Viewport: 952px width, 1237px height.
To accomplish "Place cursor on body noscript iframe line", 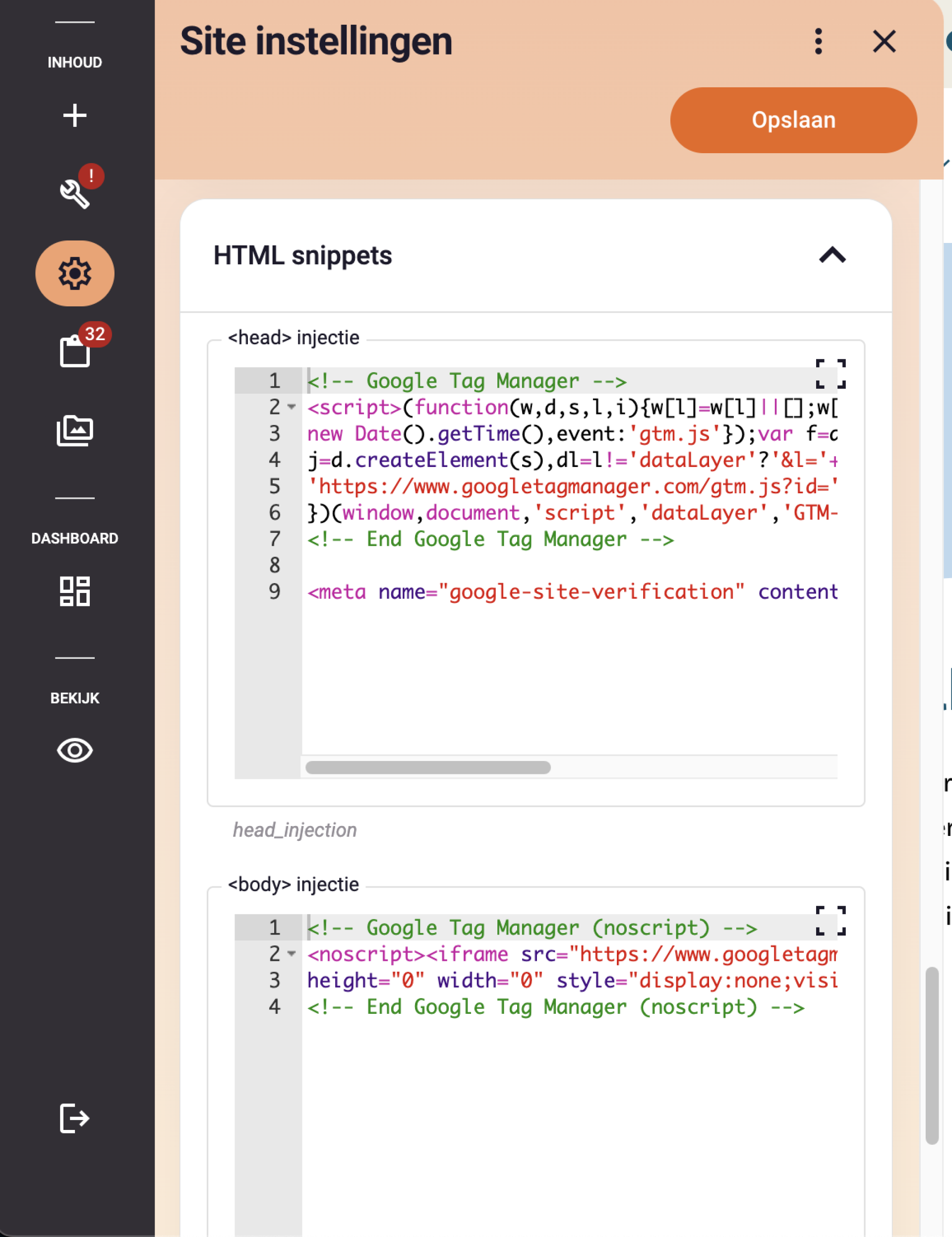I will (572, 954).
